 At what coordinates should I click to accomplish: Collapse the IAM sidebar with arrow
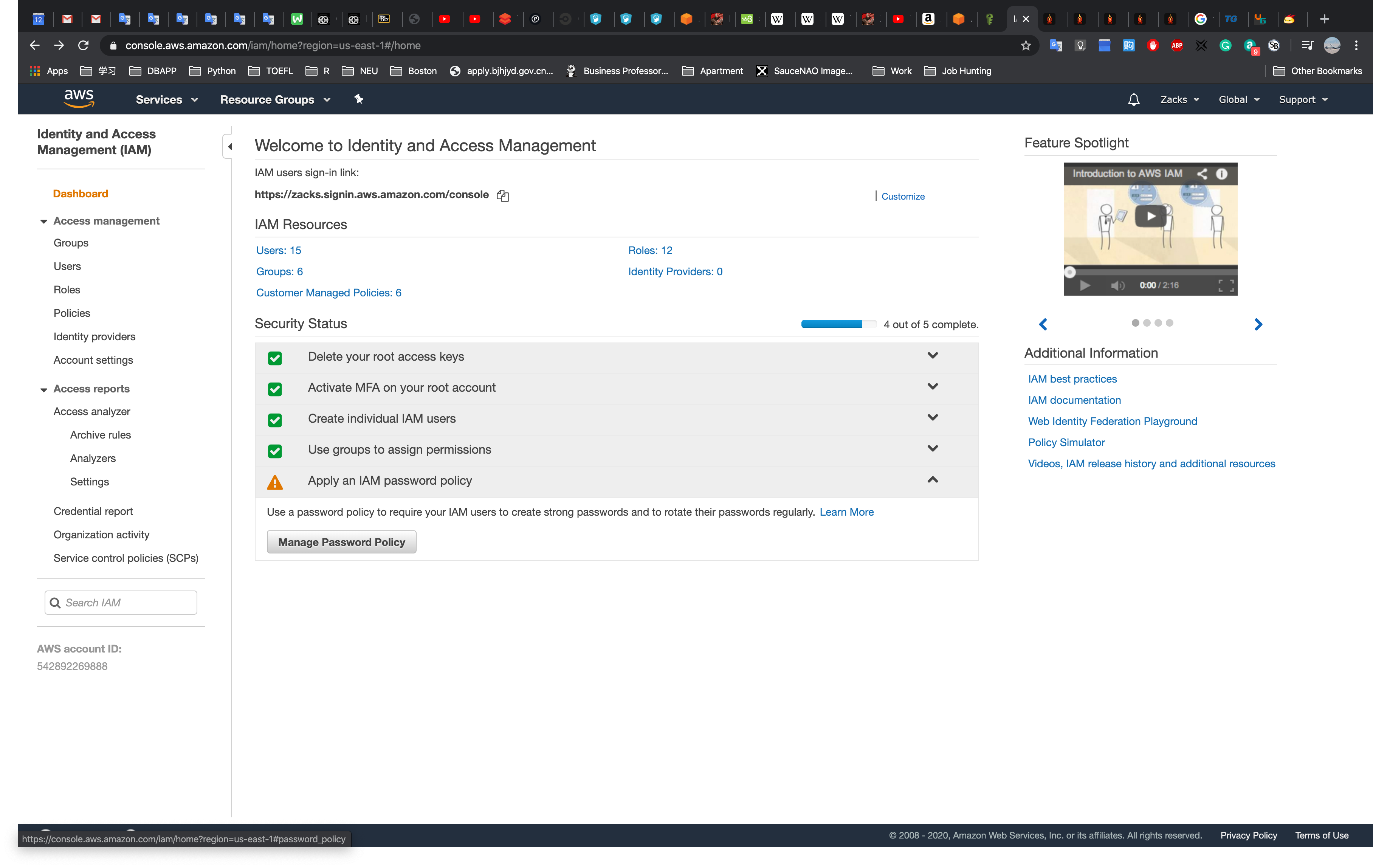coord(229,147)
